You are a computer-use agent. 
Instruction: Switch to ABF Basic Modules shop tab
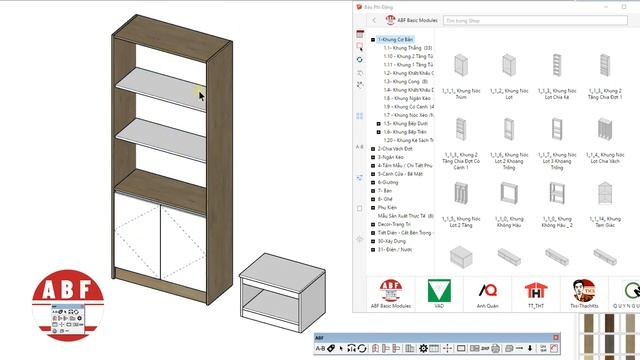[x=391, y=293]
